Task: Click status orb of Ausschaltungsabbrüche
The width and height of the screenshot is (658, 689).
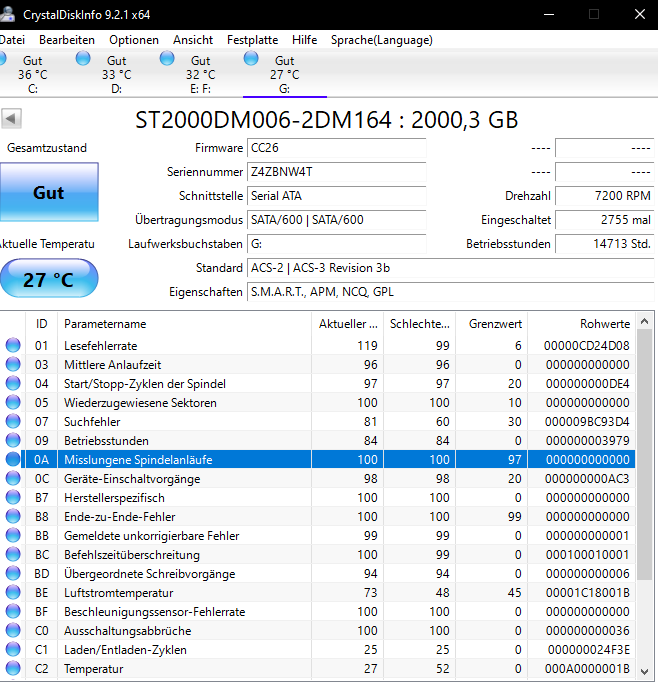Action: (13, 630)
